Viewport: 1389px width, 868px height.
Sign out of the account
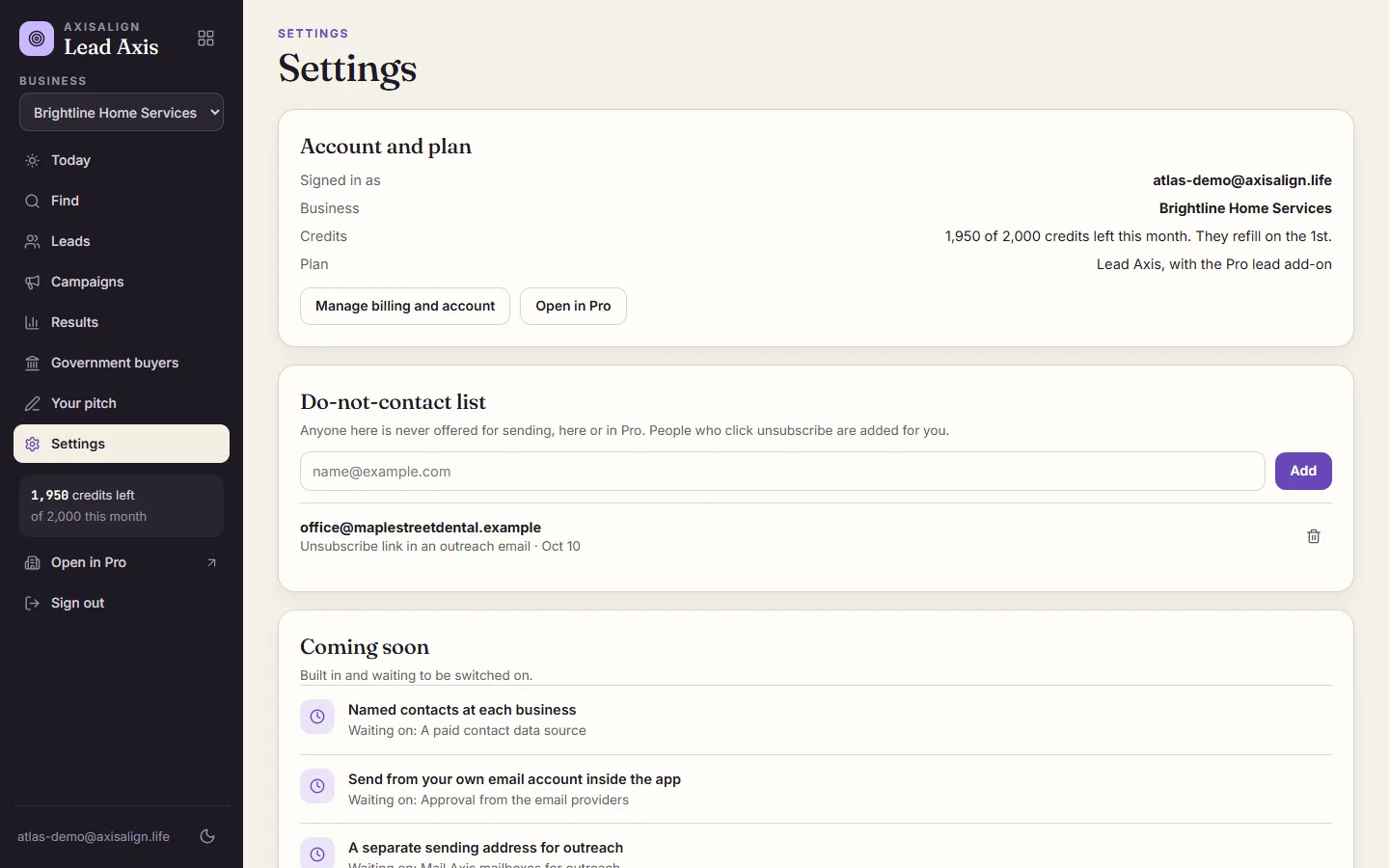[122, 603]
